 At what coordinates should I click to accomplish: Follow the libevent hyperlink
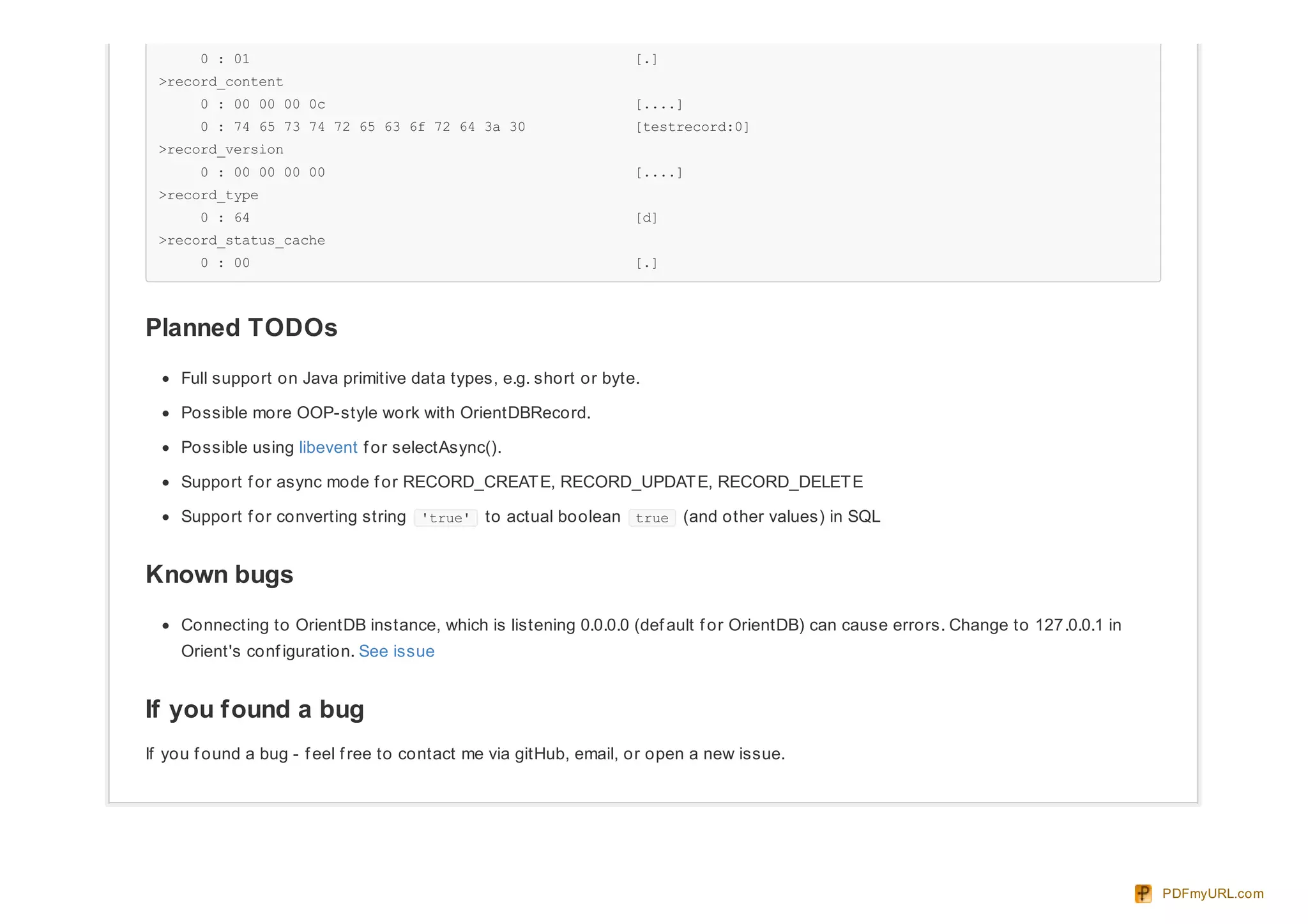(x=328, y=447)
